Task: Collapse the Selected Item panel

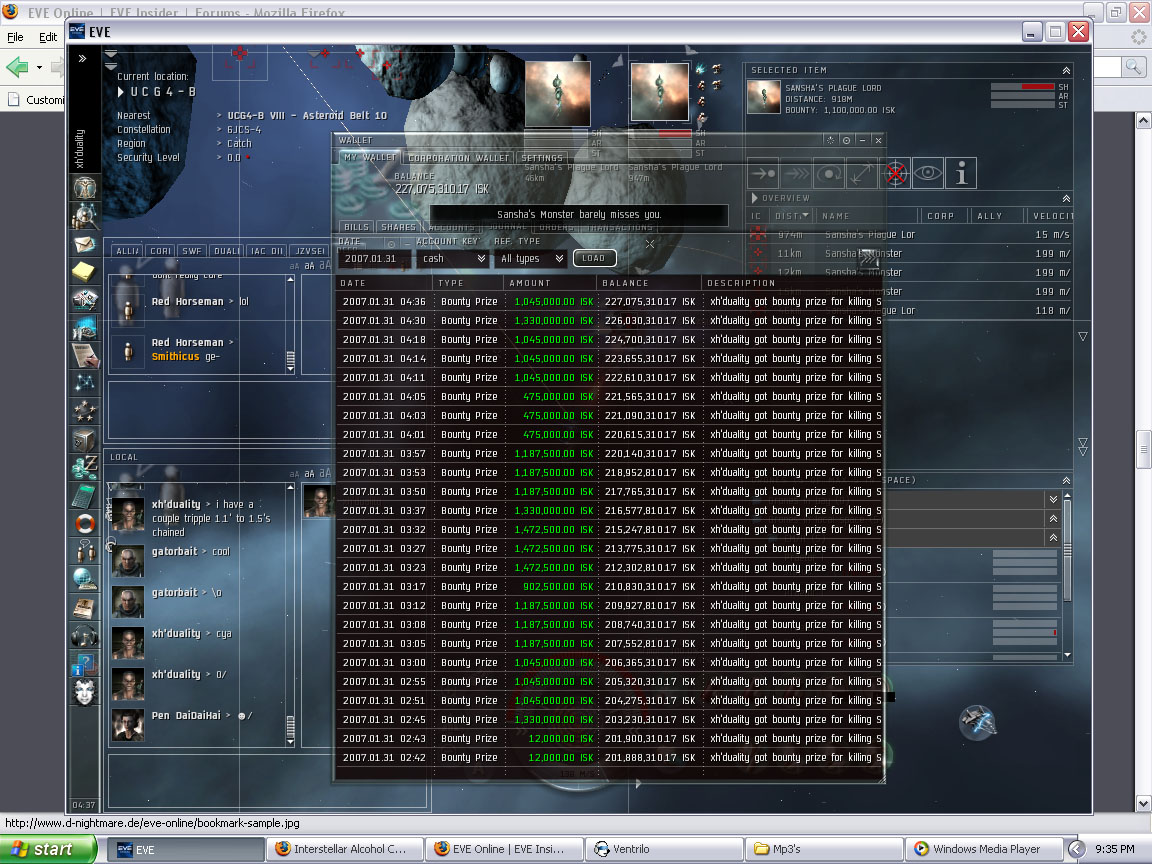Action: (x=1066, y=71)
